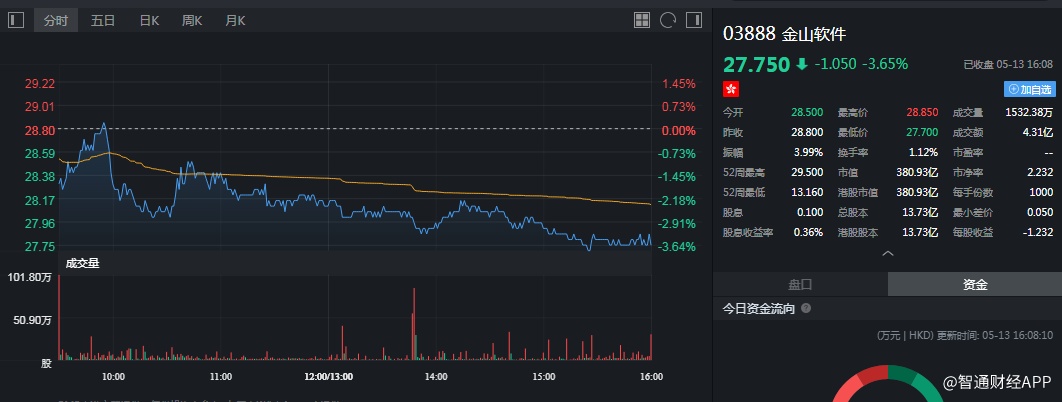Switch to the 五日 chart tab
This screenshot has height=402, width=1062.
[x=102, y=20]
